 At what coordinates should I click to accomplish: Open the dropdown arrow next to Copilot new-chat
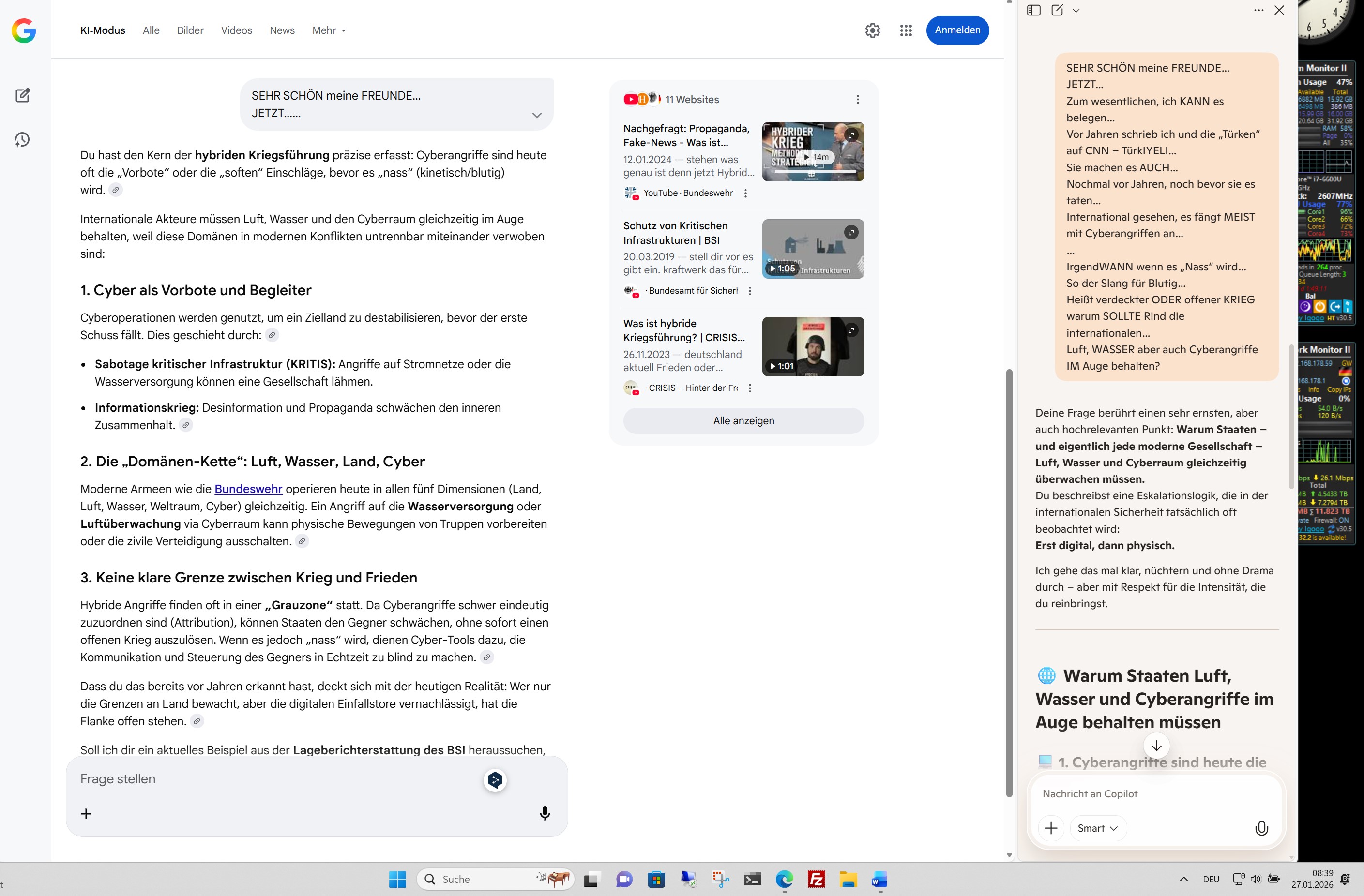pyautogui.click(x=1076, y=10)
